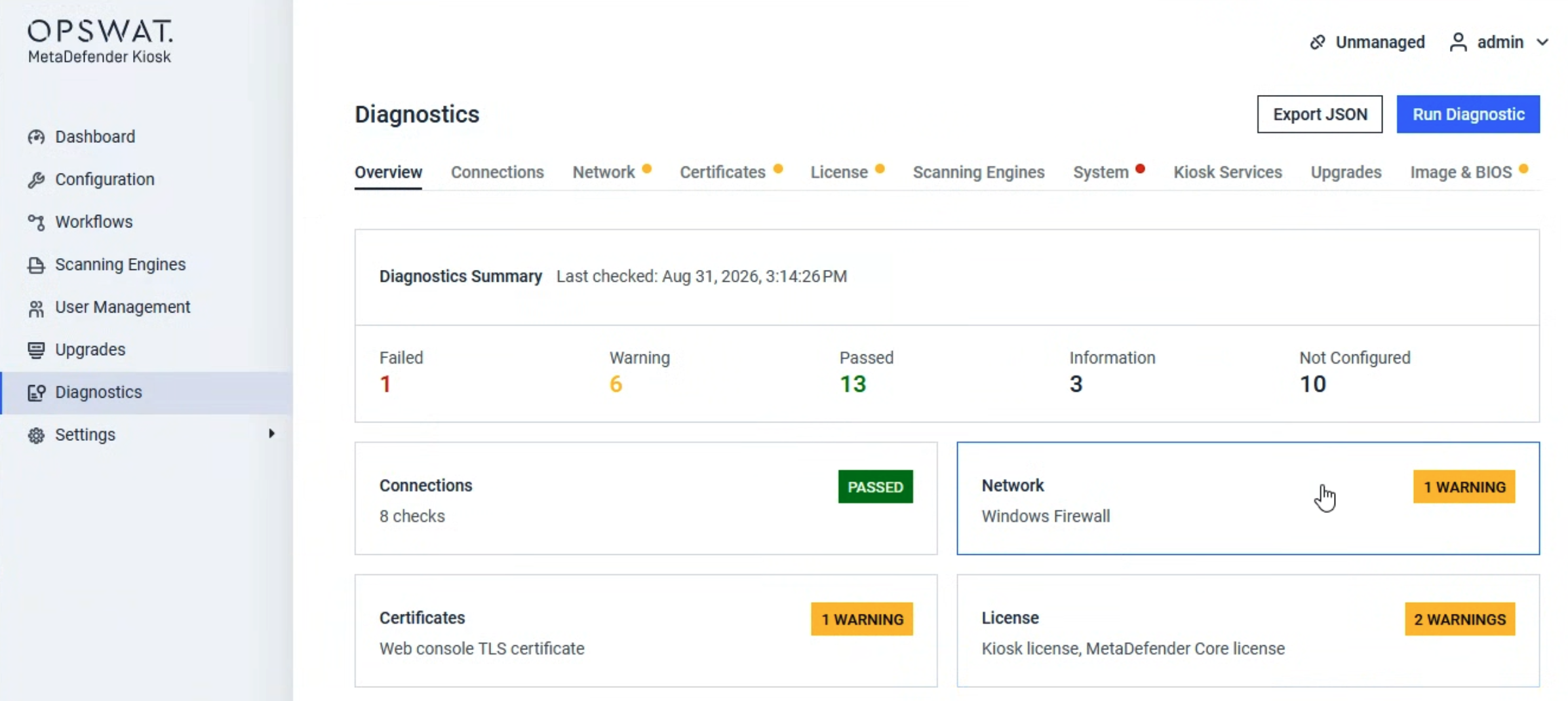Click the admin username label
This screenshot has height=701, width=1568.
click(1500, 43)
